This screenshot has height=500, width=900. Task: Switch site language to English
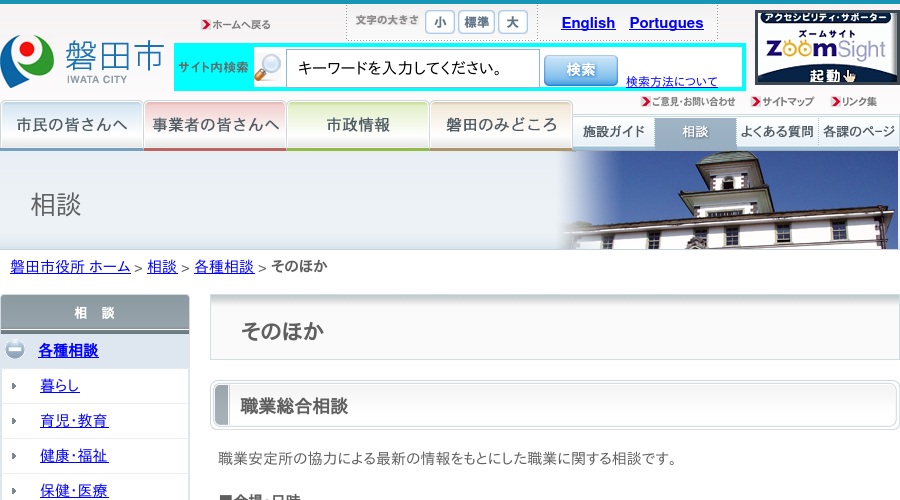pos(588,23)
